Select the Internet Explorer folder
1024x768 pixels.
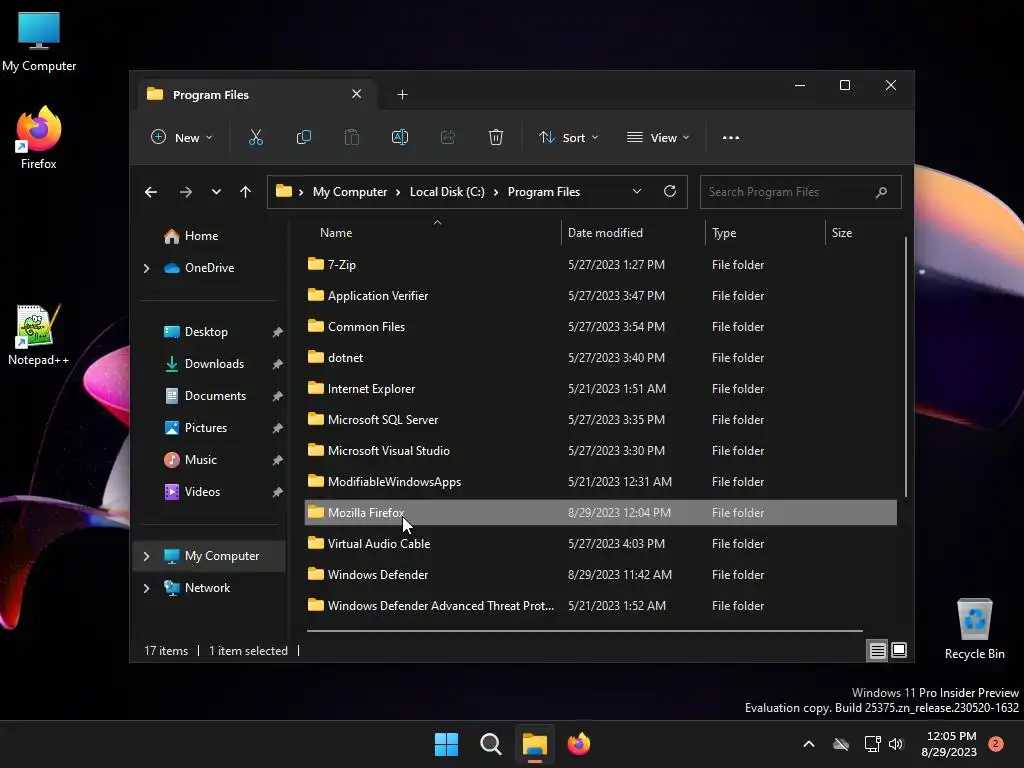pyautogui.click(x=601, y=389)
